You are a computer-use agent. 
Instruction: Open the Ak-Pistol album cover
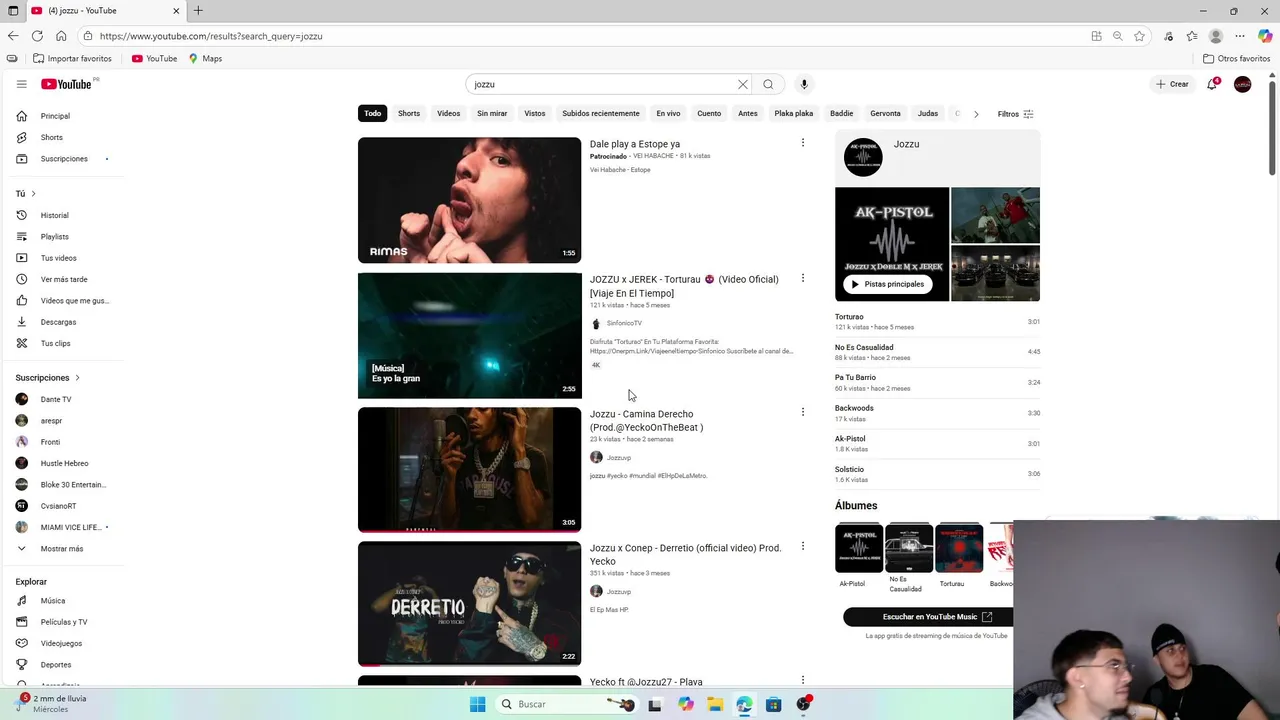tap(859, 548)
